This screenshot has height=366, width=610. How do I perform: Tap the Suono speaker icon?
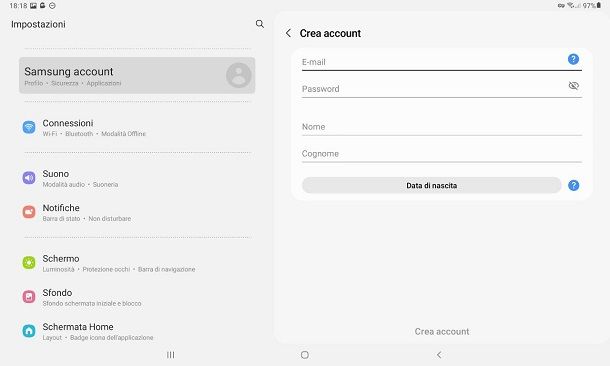coord(29,178)
